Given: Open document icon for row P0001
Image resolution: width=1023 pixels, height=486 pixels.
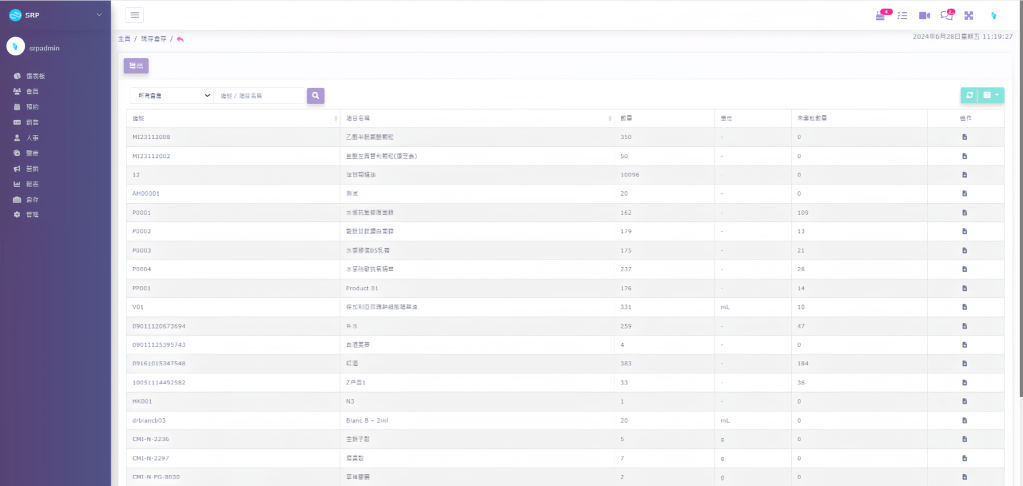Looking at the screenshot, I should click(964, 213).
